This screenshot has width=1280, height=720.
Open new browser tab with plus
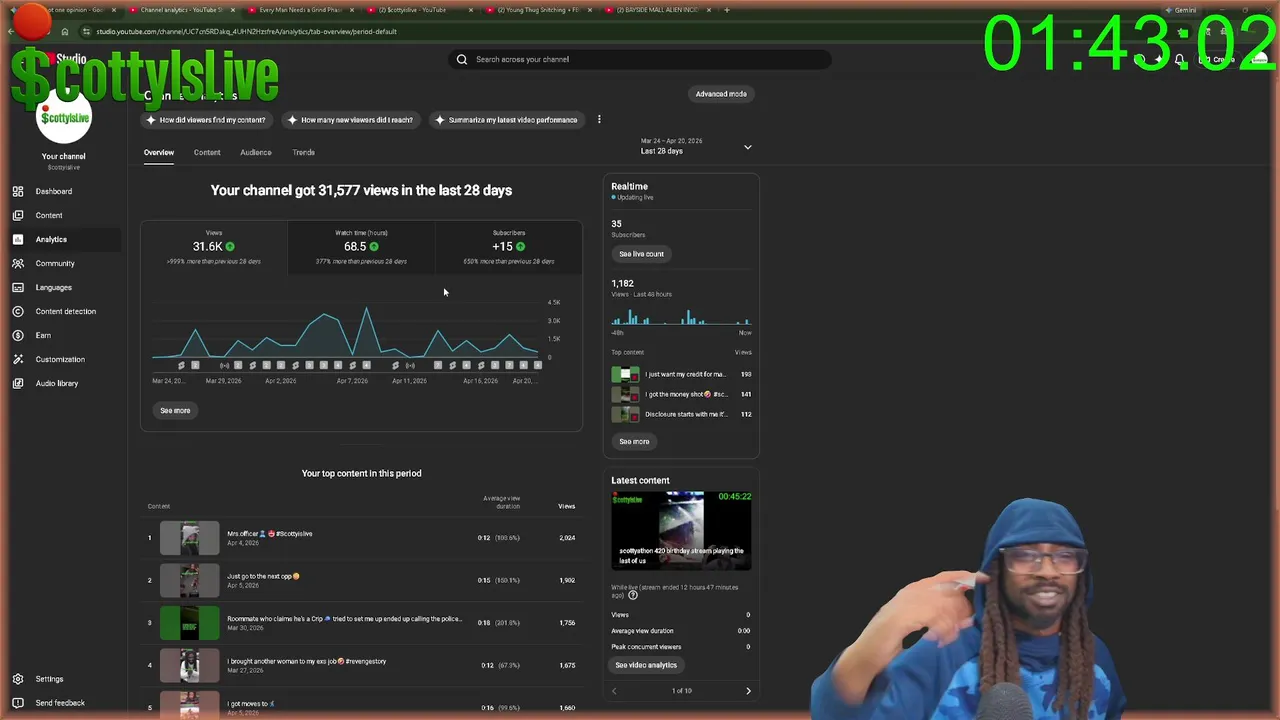click(727, 10)
